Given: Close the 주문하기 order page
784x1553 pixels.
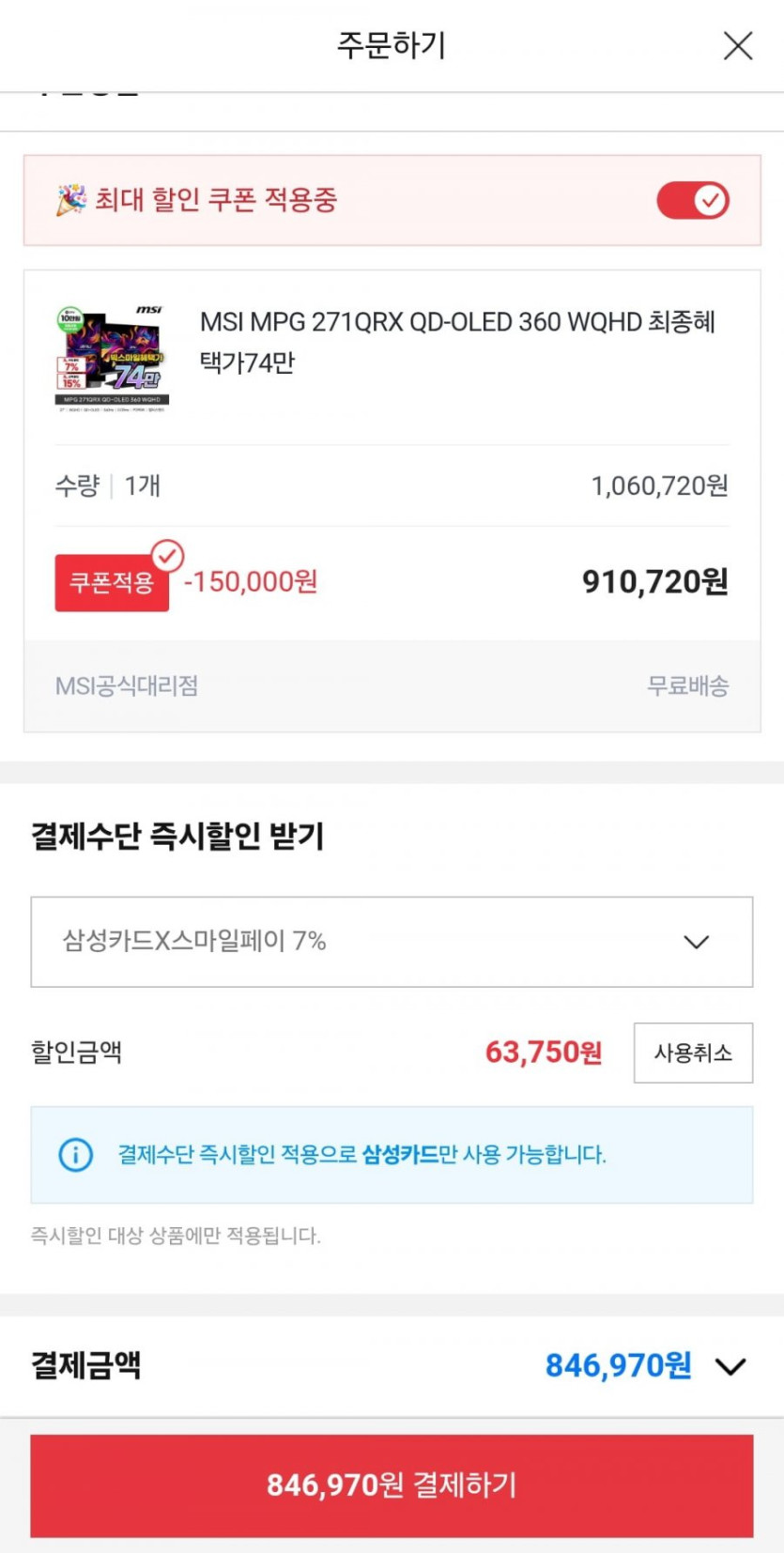Looking at the screenshot, I should pyautogui.click(x=738, y=45).
